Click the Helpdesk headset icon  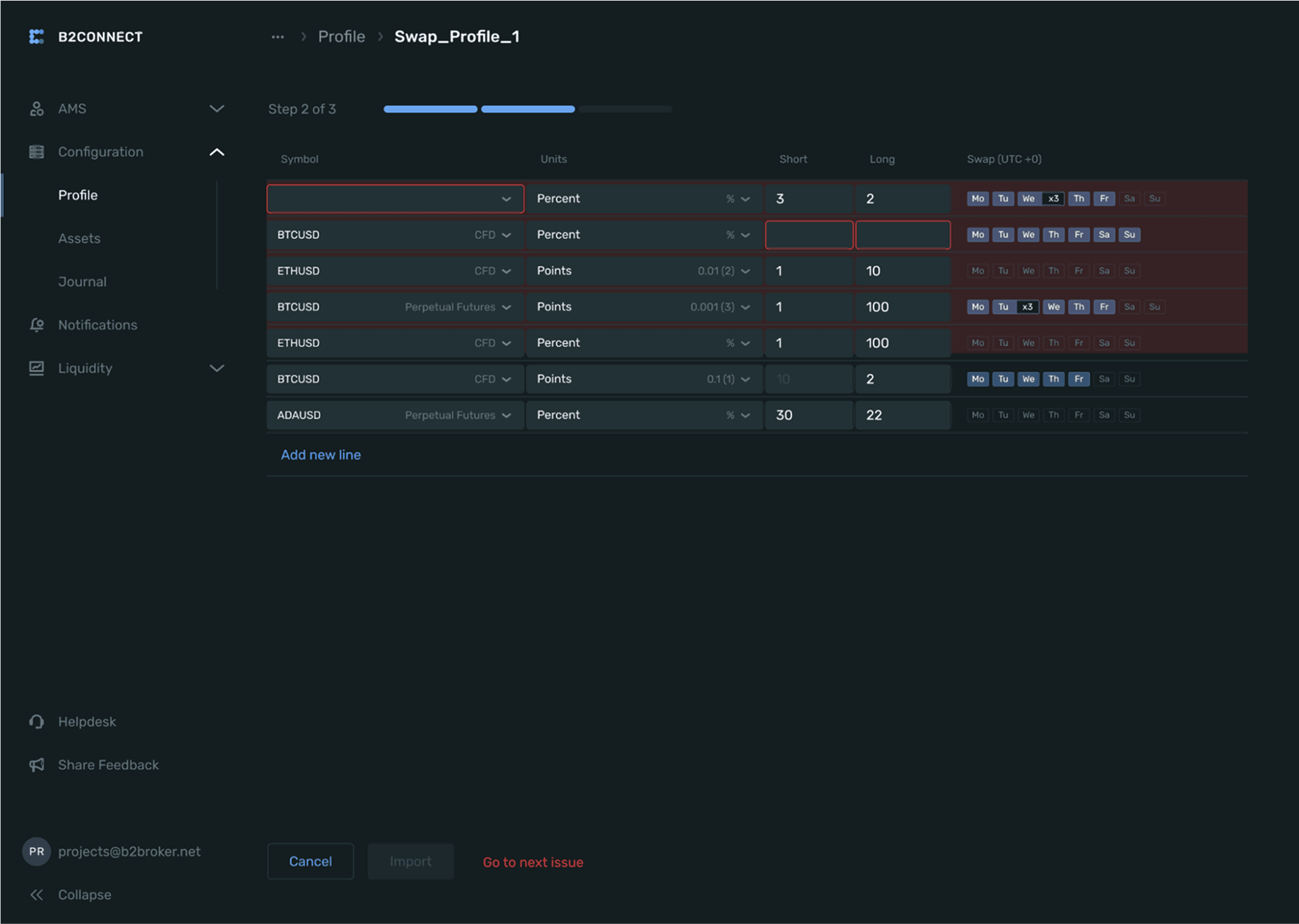tap(37, 721)
